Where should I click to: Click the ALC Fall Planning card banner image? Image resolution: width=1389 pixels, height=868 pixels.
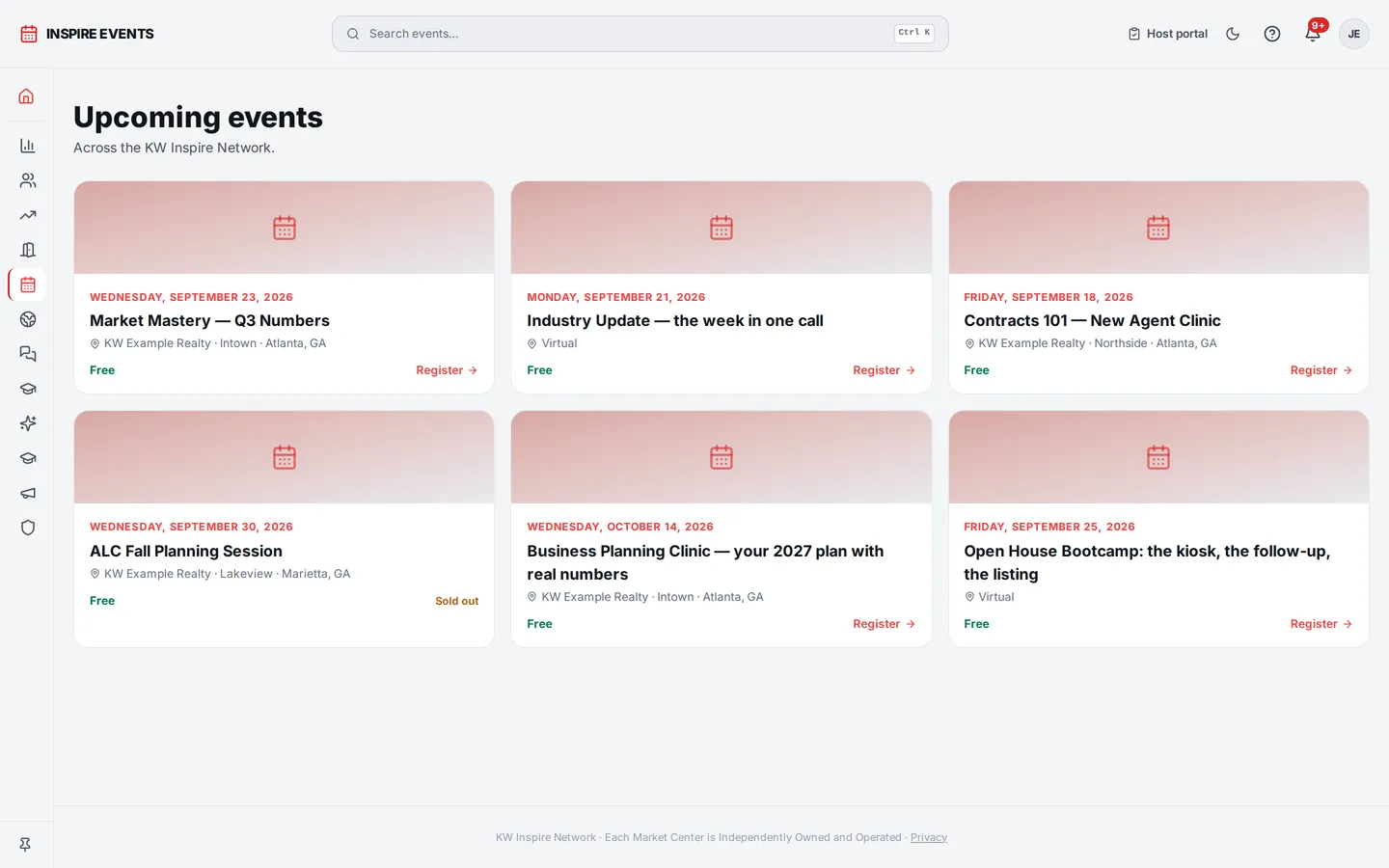pyautogui.click(x=284, y=457)
